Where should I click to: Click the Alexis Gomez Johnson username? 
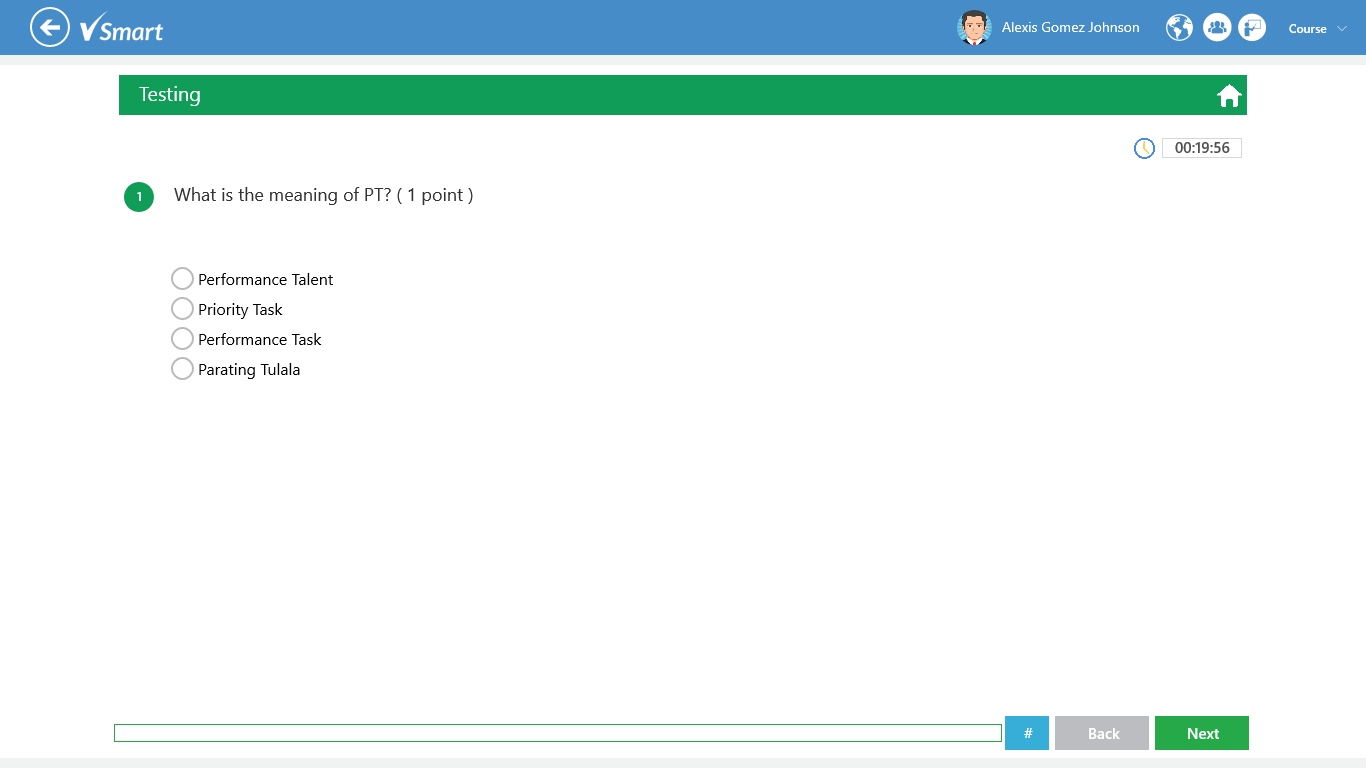1070,28
